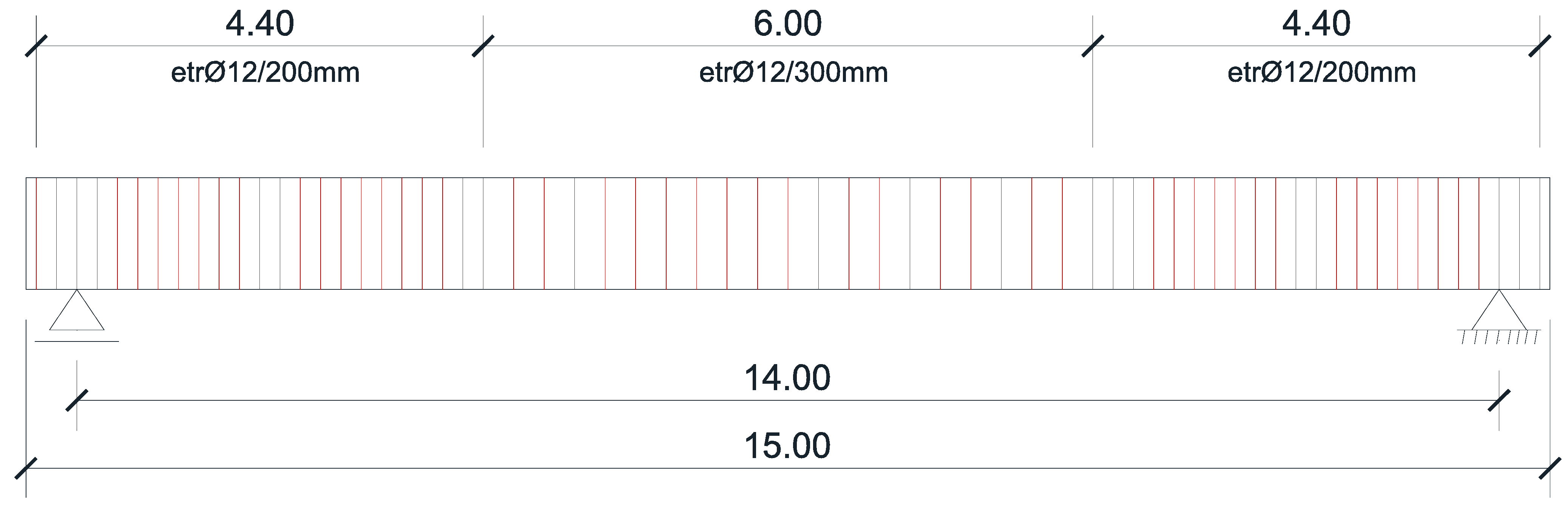This screenshot has width=1568, height=509.
Task: Select the top-left dimension tick mark
Action: (37, 46)
